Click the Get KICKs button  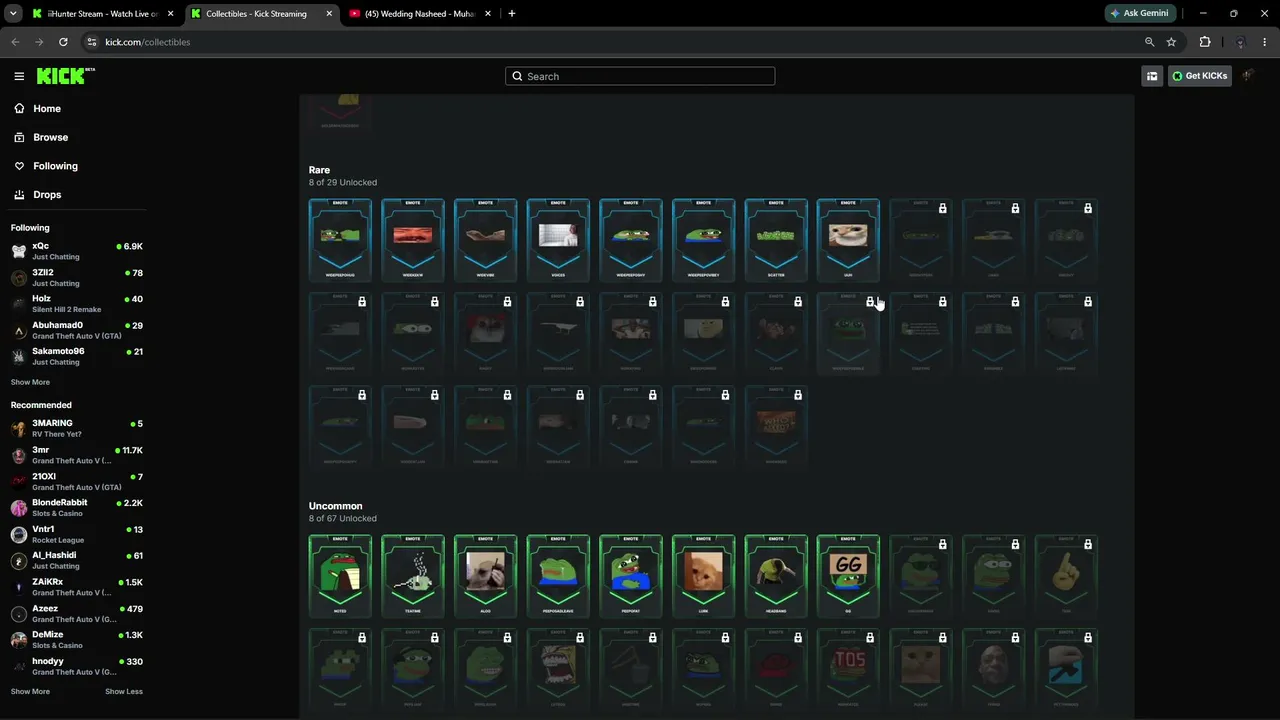1200,76
